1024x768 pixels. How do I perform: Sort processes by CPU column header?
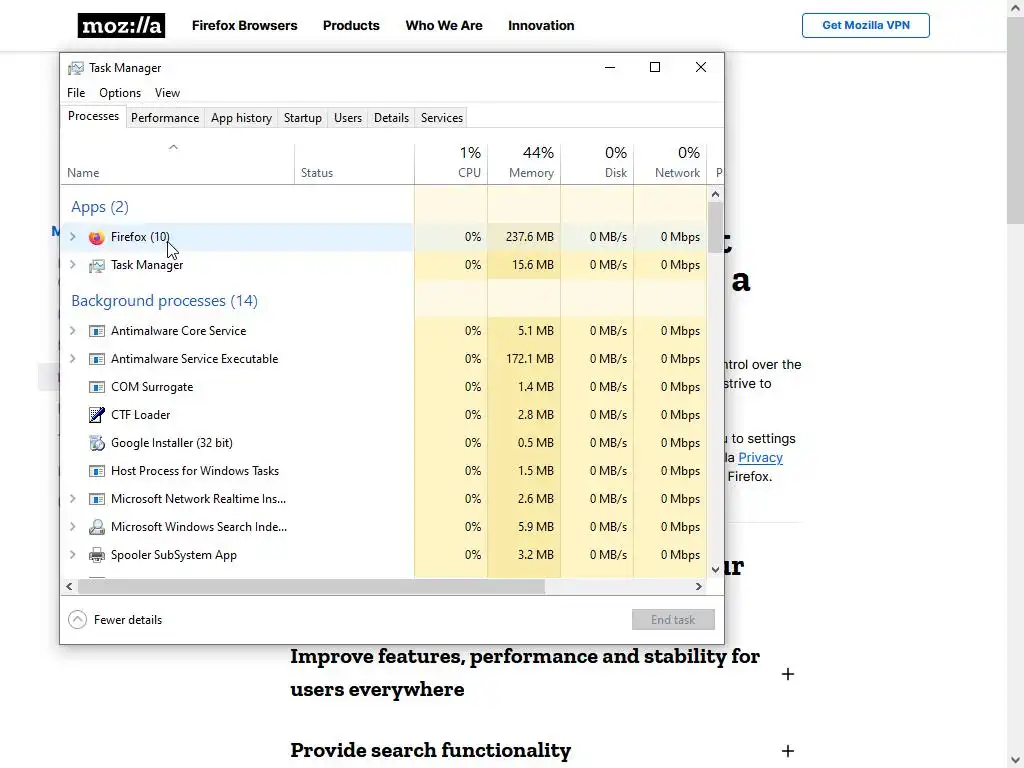[x=451, y=163]
